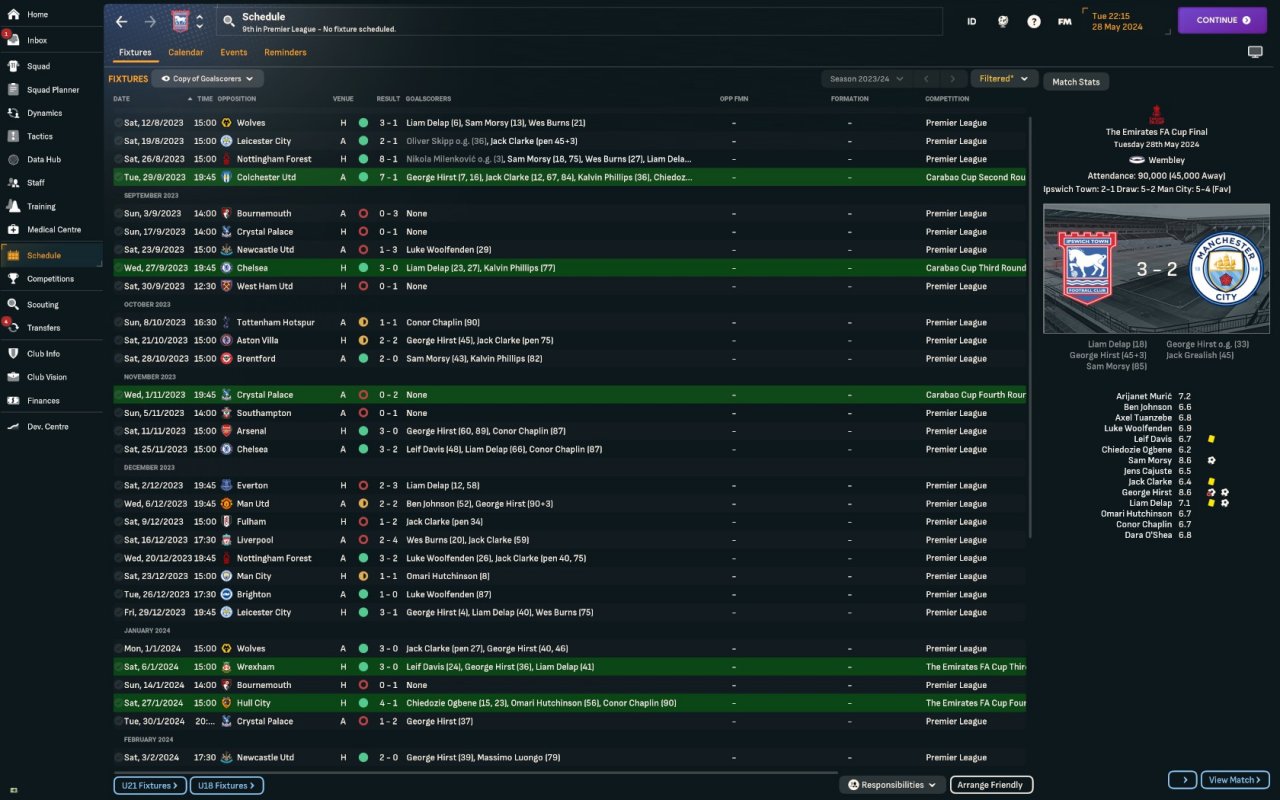This screenshot has height=800, width=1280.
Task: Tick the checkbox for Wrexham on 6/1/2024
Action: click(118, 667)
